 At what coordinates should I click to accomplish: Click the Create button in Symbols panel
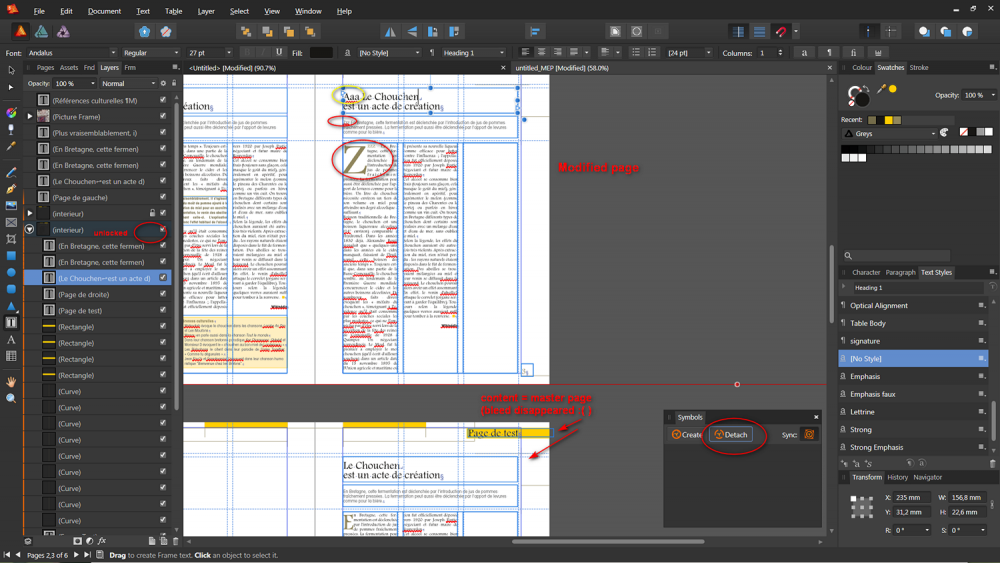click(686, 435)
